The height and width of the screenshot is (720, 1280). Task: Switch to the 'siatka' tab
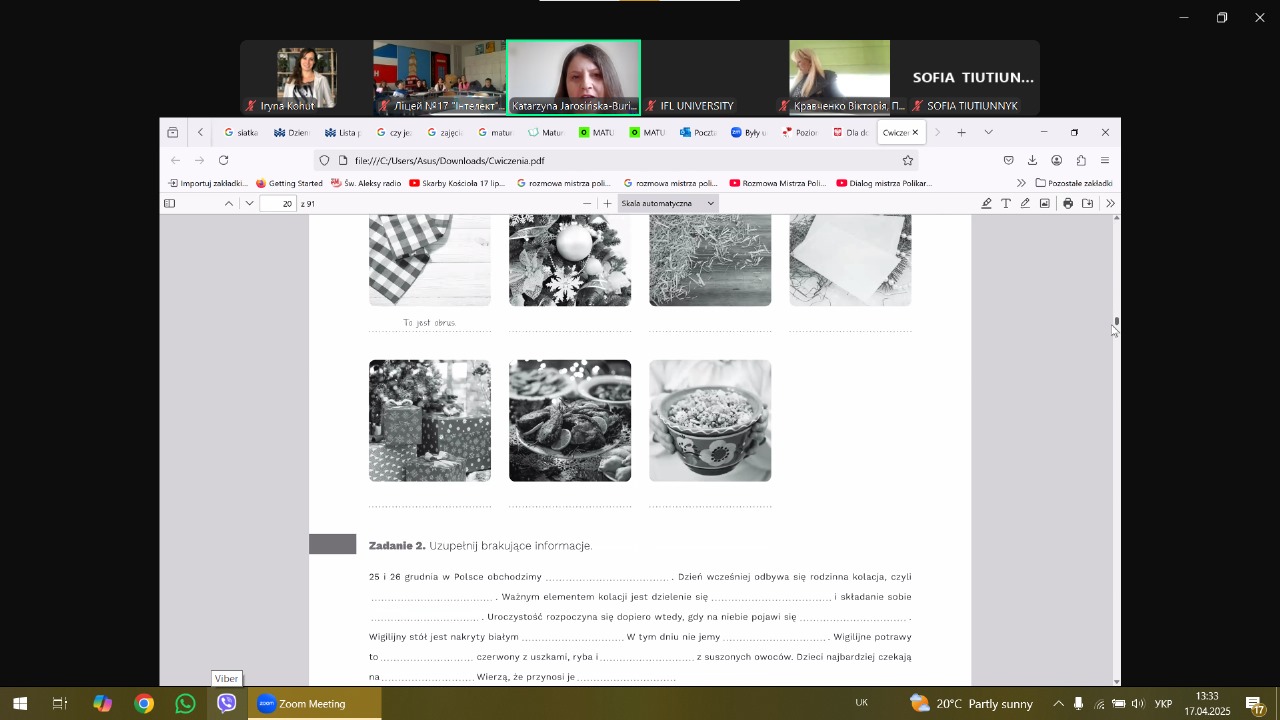coord(241,132)
